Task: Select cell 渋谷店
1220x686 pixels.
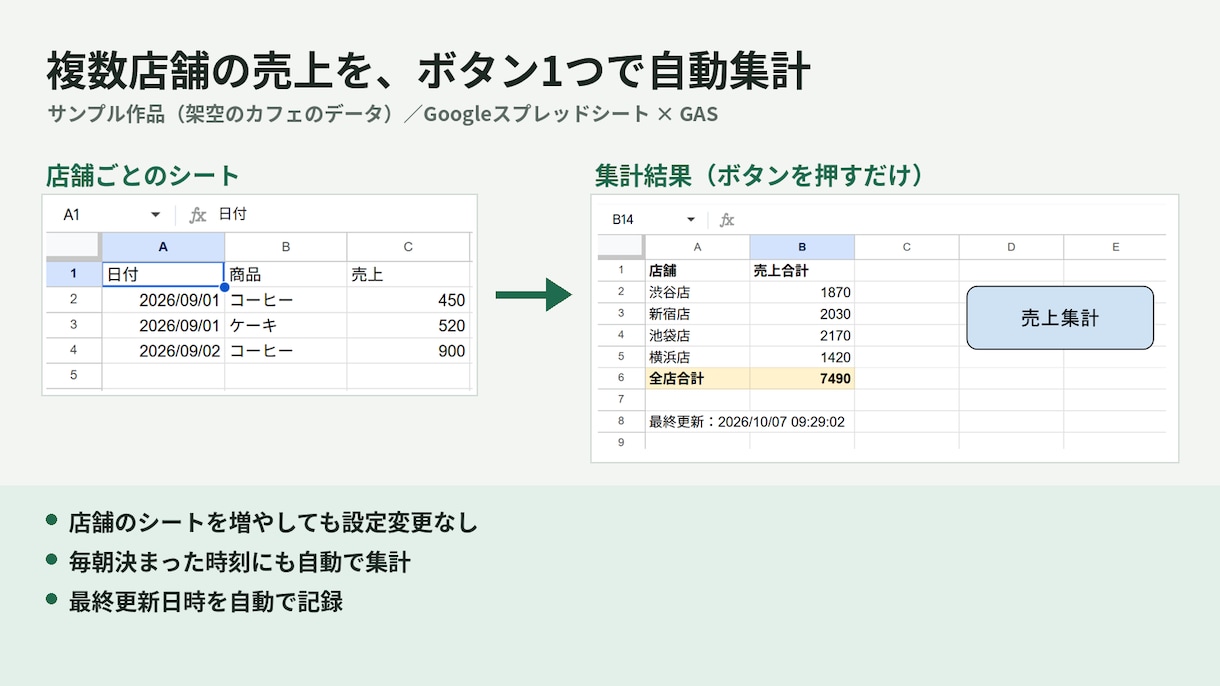Action: pyautogui.click(x=697, y=292)
